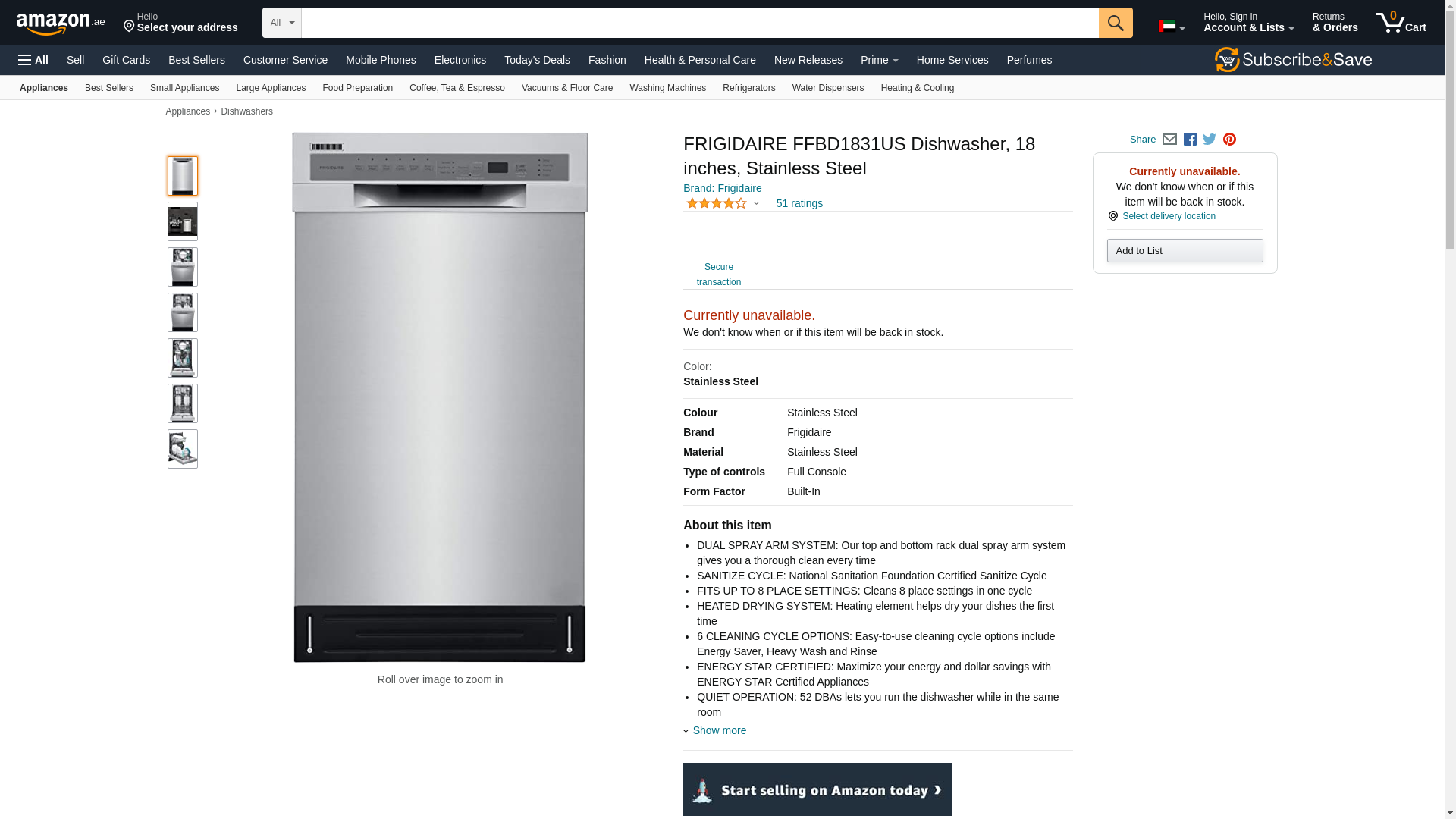Share product on Pinterest icon

click(1229, 140)
